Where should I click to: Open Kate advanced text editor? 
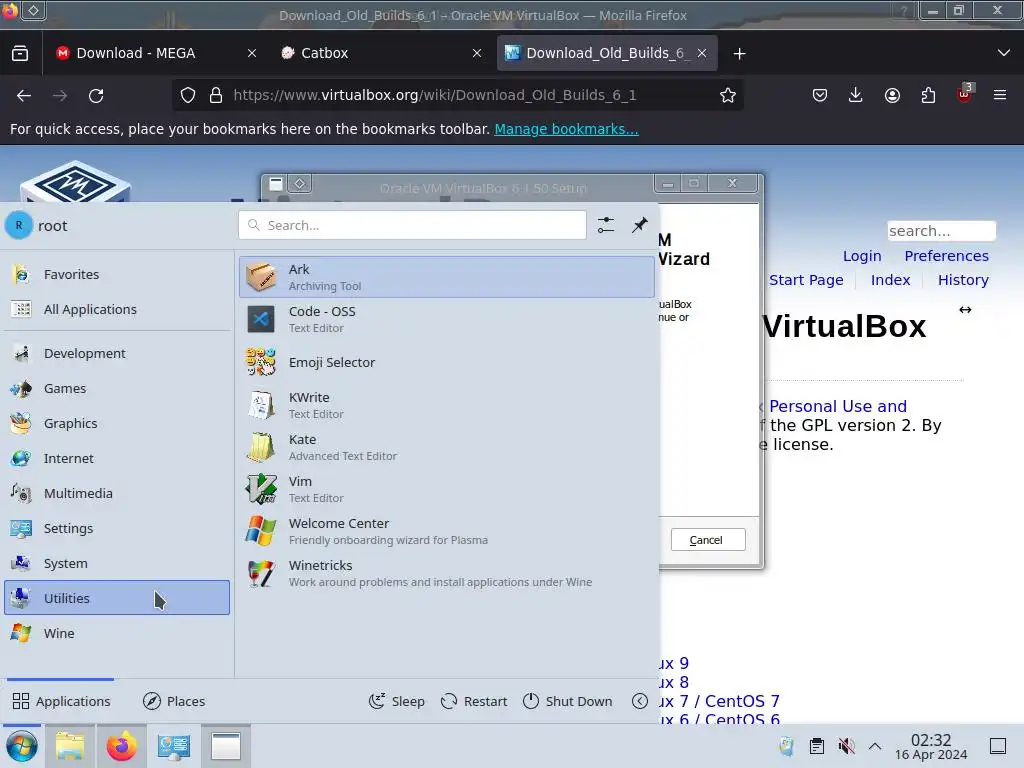tap(447, 447)
